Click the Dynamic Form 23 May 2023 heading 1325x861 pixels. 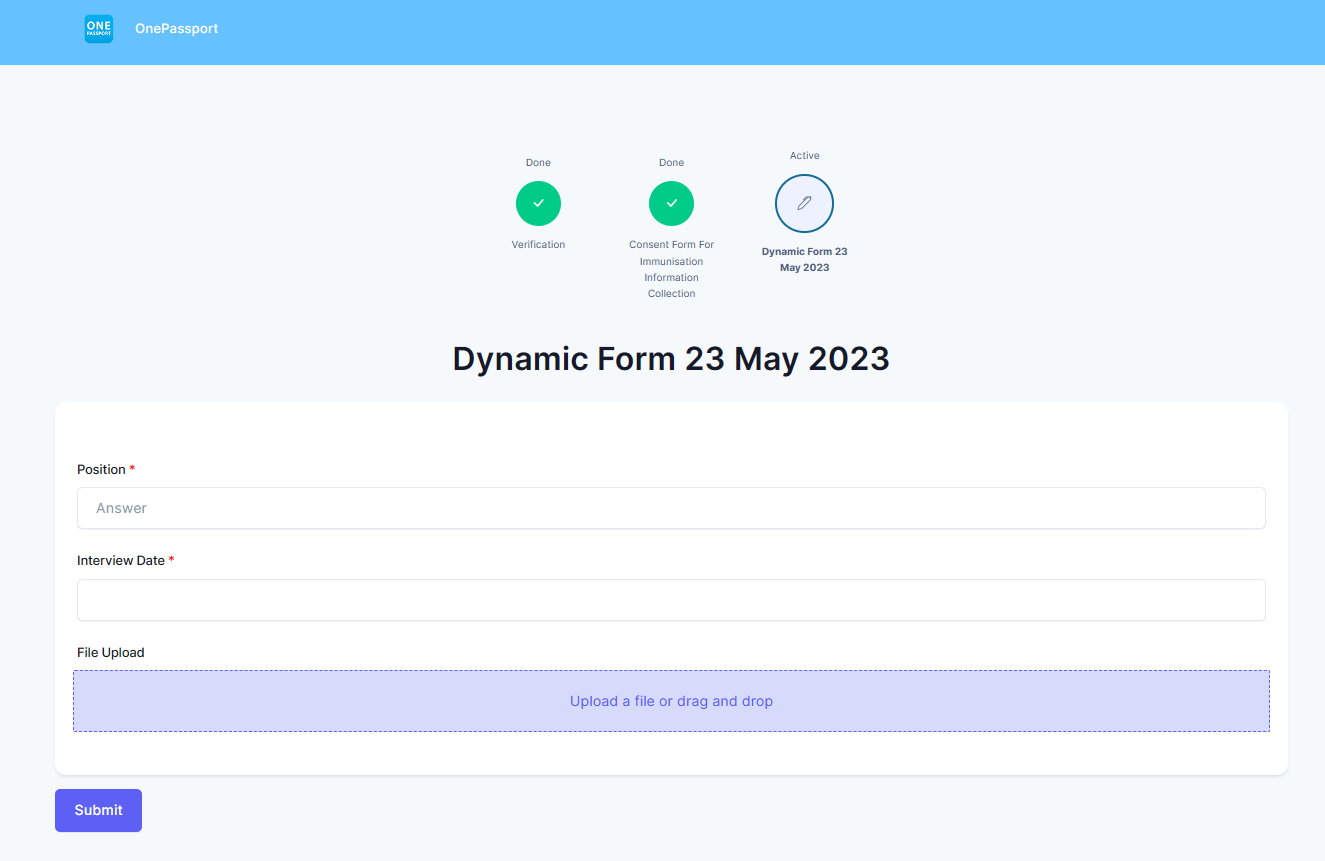point(671,358)
